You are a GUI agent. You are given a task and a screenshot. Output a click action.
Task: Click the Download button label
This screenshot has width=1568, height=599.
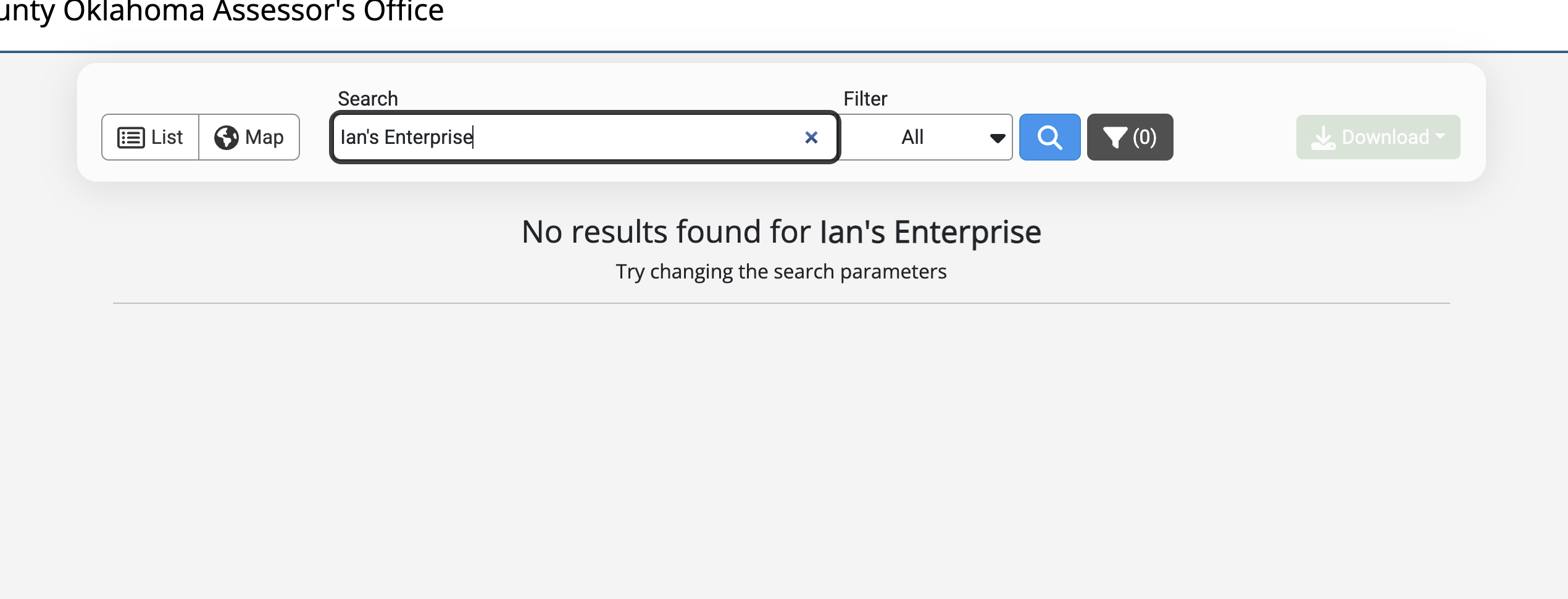(1385, 137)
